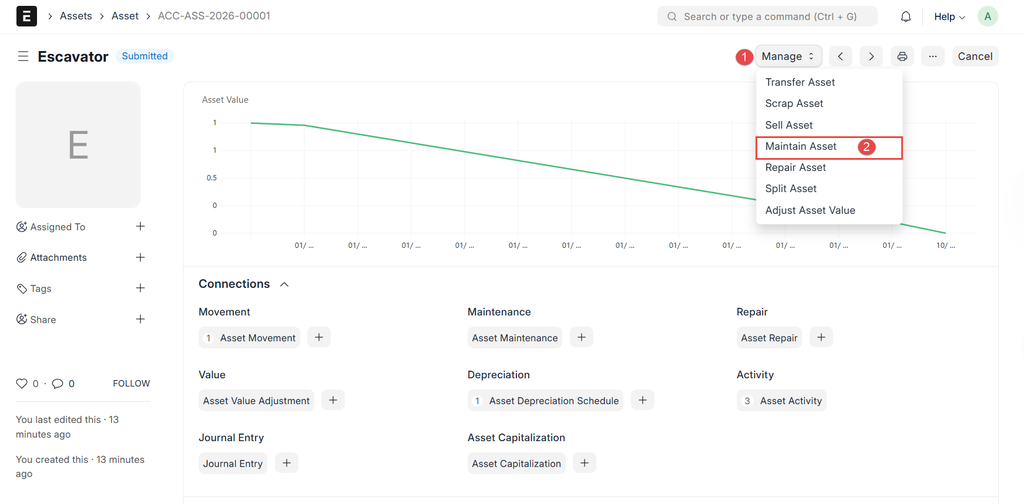Image resolution: width=1024 pixels, height=504 pixels.
Task: Open the three-dots more options menu
Action: (932, 57)
